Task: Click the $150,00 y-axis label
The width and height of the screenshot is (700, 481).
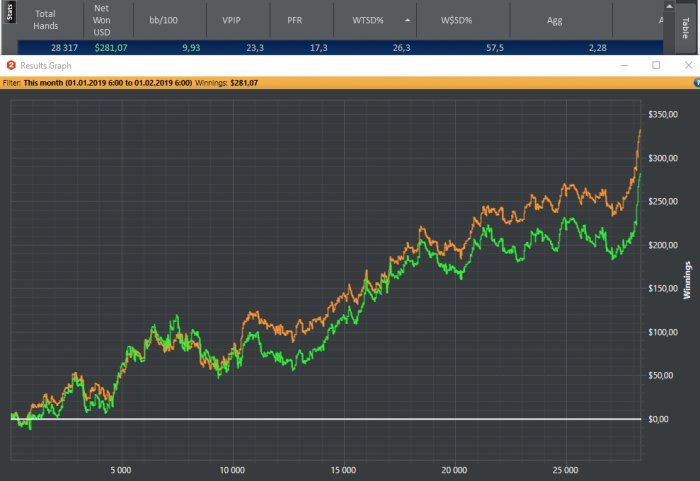Action: pyautogui.click(x=663, y=289)
